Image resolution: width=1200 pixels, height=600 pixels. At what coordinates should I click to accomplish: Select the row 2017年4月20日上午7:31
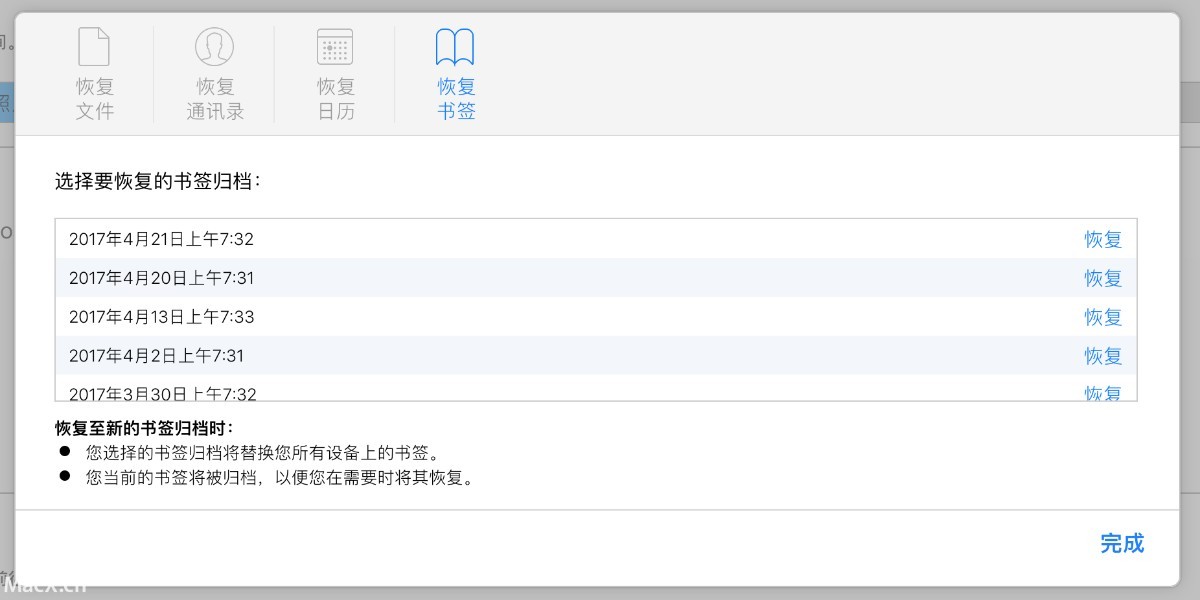click(596, 278)
